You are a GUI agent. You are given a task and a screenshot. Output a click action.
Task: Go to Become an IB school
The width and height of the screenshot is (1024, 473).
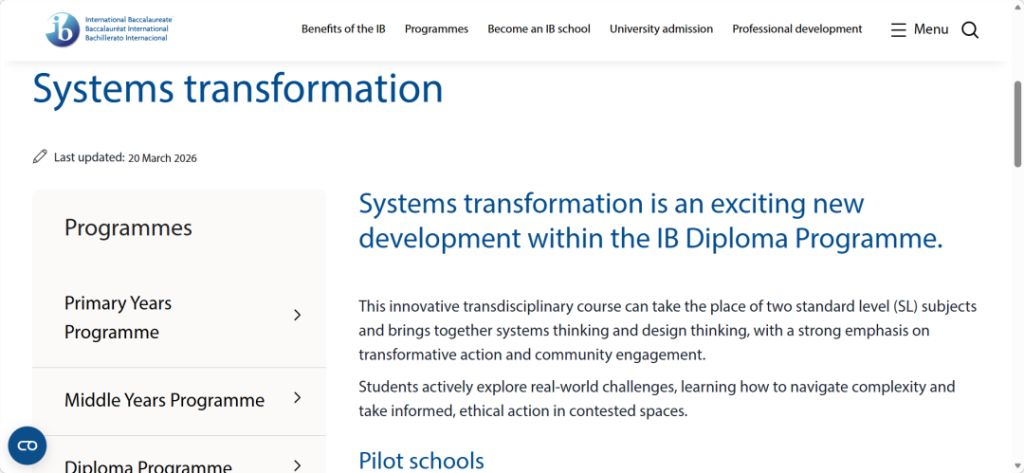[539, 29]
